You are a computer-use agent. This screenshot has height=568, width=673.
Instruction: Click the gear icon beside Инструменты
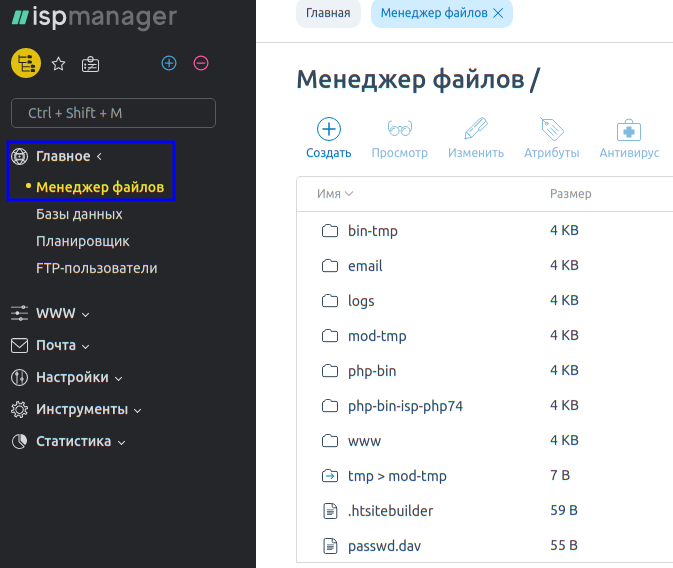tap(19, 410)
